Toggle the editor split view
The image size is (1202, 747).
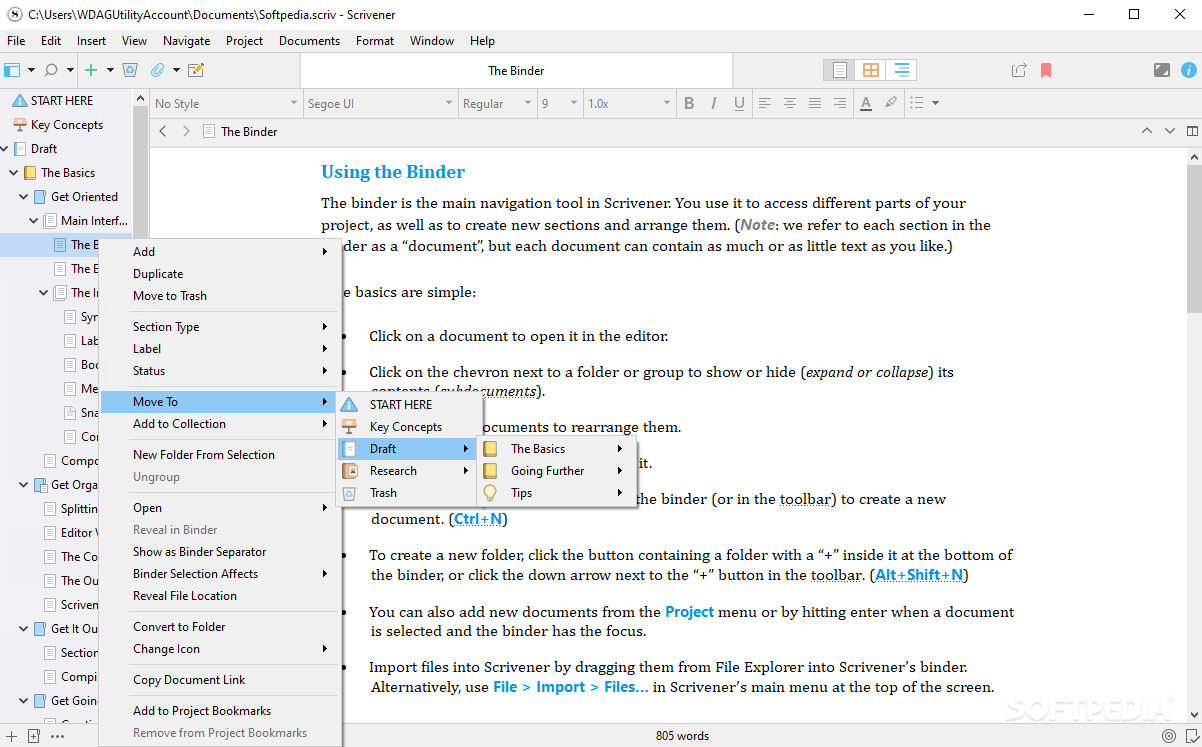coord(1192,131)
